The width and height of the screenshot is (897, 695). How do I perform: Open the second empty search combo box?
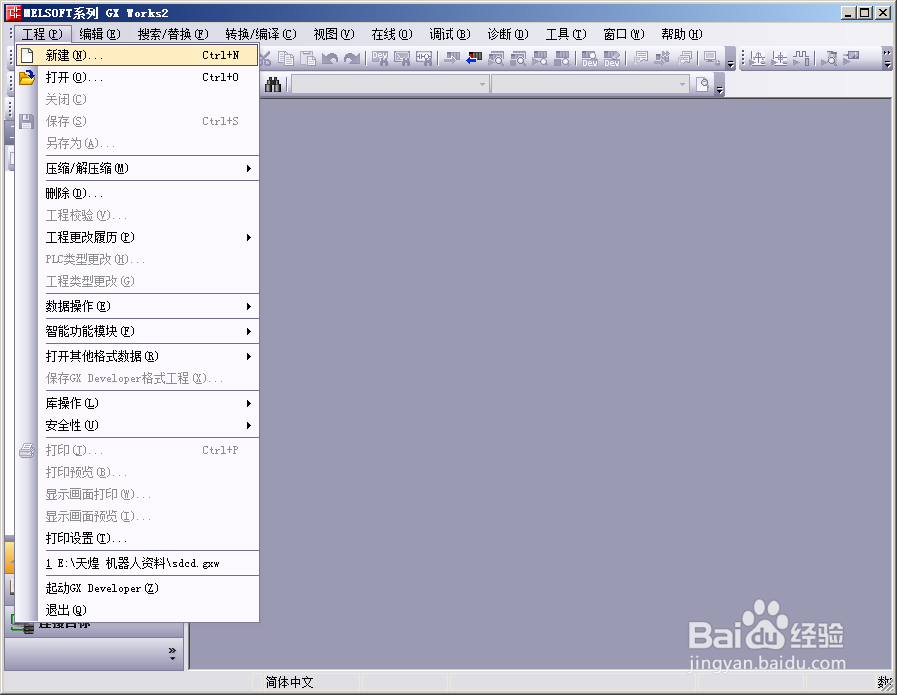click(590, 85)
